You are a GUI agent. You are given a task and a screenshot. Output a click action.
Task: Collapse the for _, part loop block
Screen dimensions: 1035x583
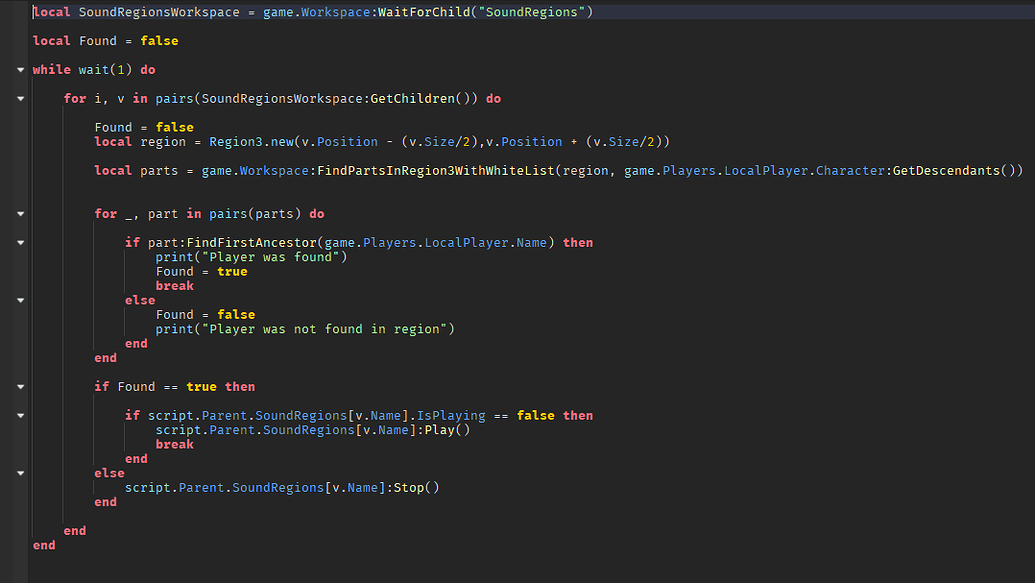[20, 213]
